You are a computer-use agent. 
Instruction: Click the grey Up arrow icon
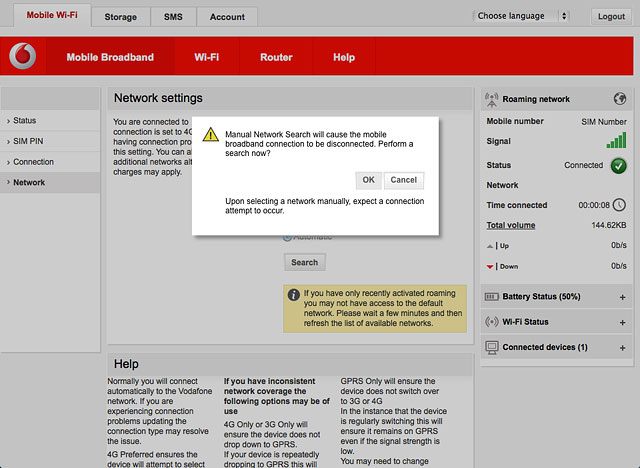pyautogui.click(x=490, y=246)
